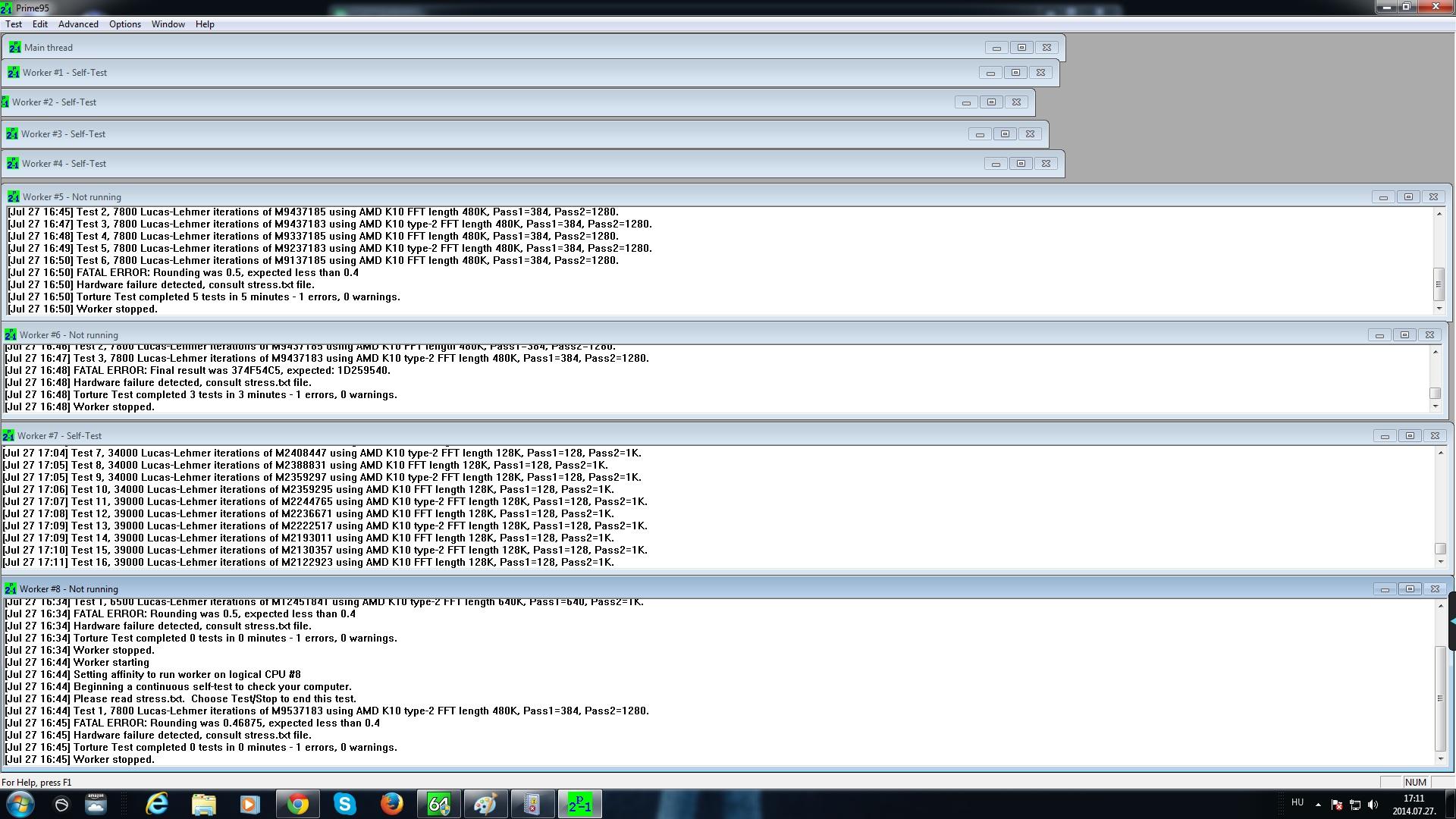Click the Main thread window icon
Screen dimensions: 1456x819
pyautogui.click(x=14, y=47)
